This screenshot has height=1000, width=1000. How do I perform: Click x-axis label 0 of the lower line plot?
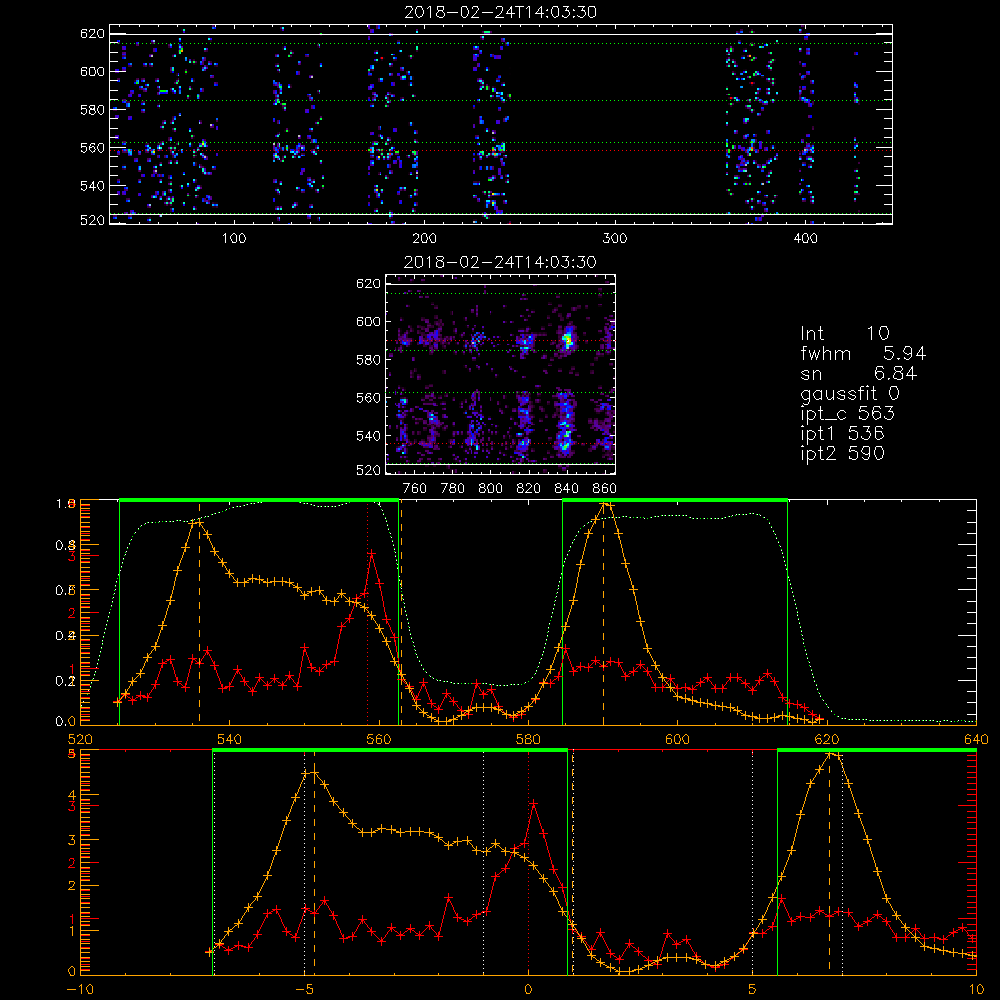pyautogui.click(x=528, y=990)
